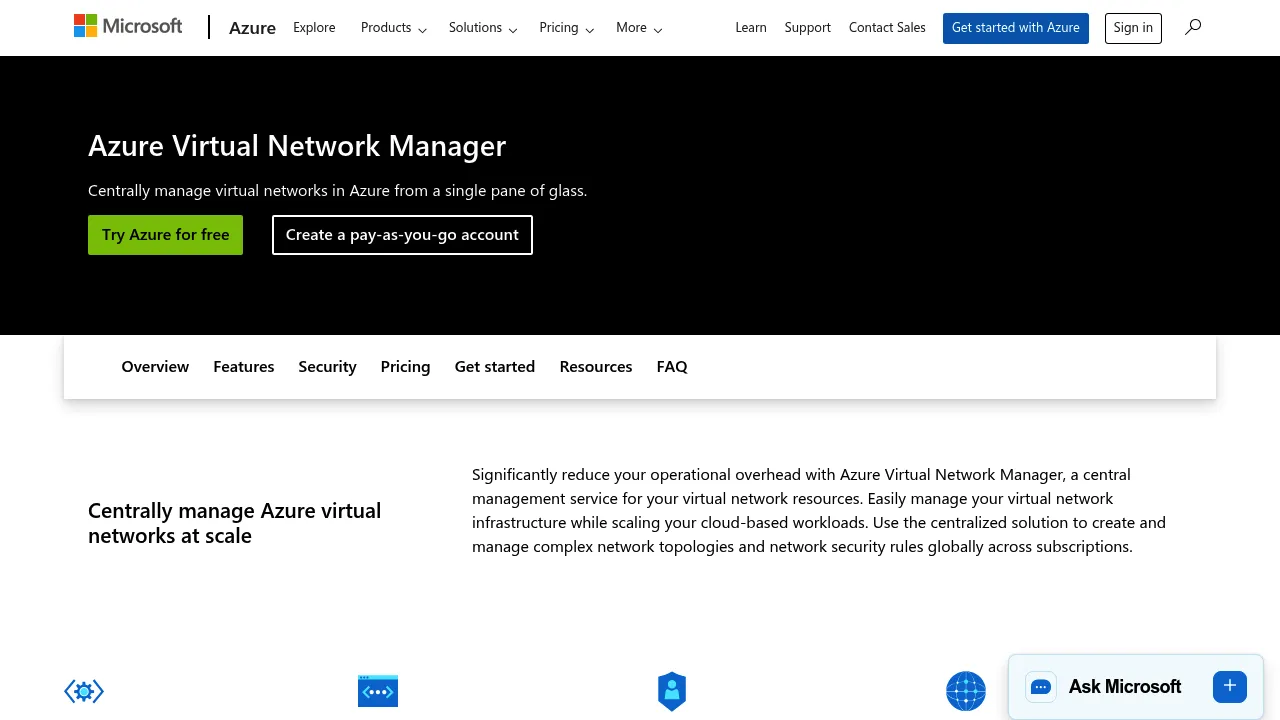
Task: Expand the Products dropdown
Action: click(x=394, y=28)
